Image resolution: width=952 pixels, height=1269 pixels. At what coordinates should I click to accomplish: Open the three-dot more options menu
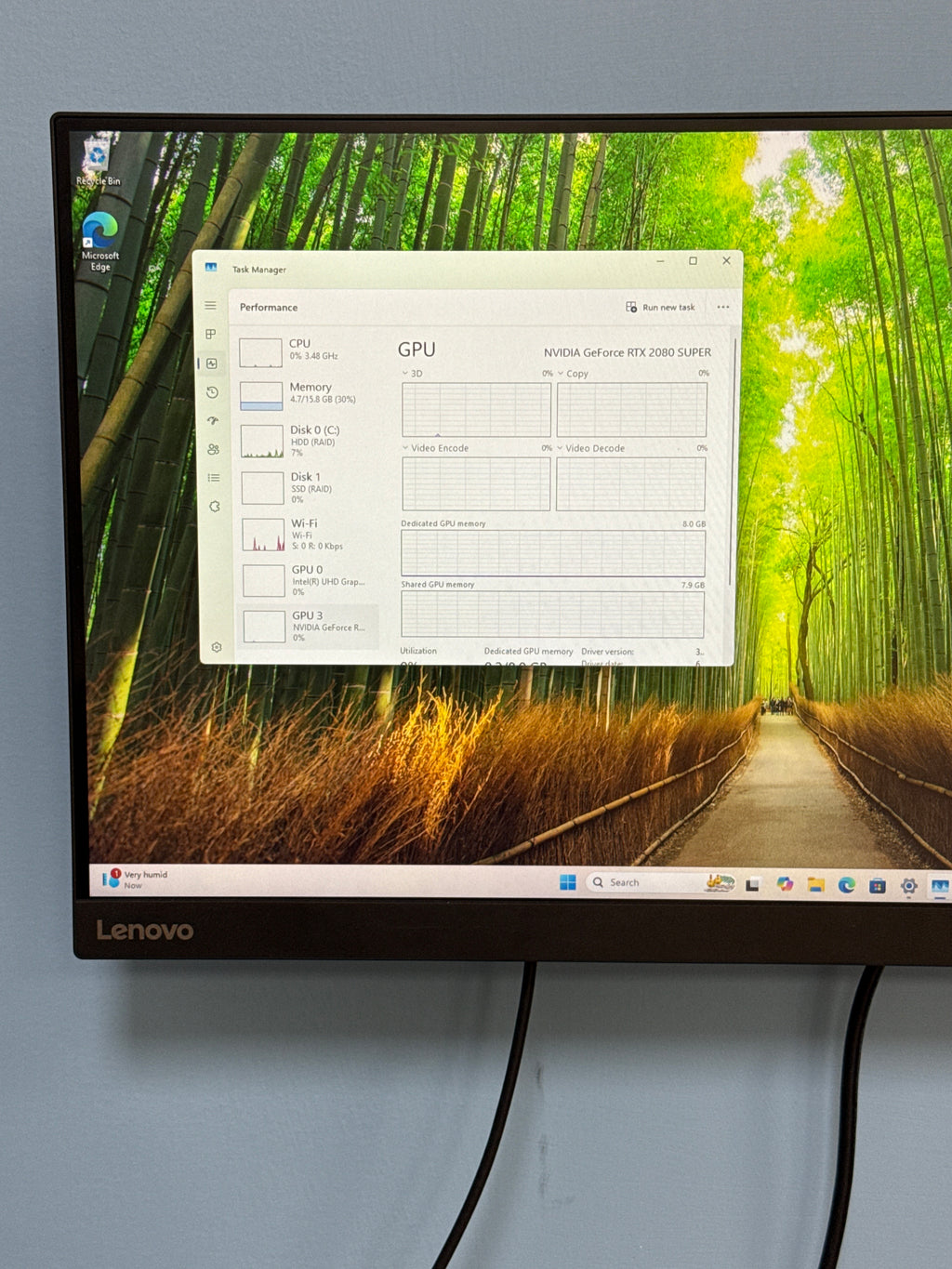[723, 307]
